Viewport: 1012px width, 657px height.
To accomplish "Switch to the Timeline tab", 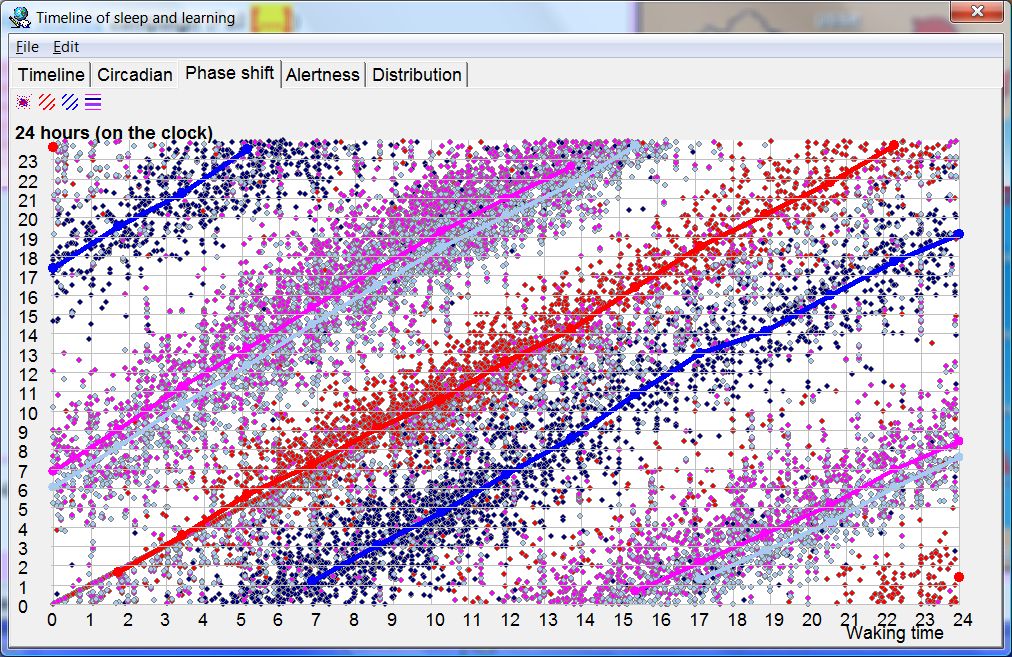I will click(x=51, y=75).
